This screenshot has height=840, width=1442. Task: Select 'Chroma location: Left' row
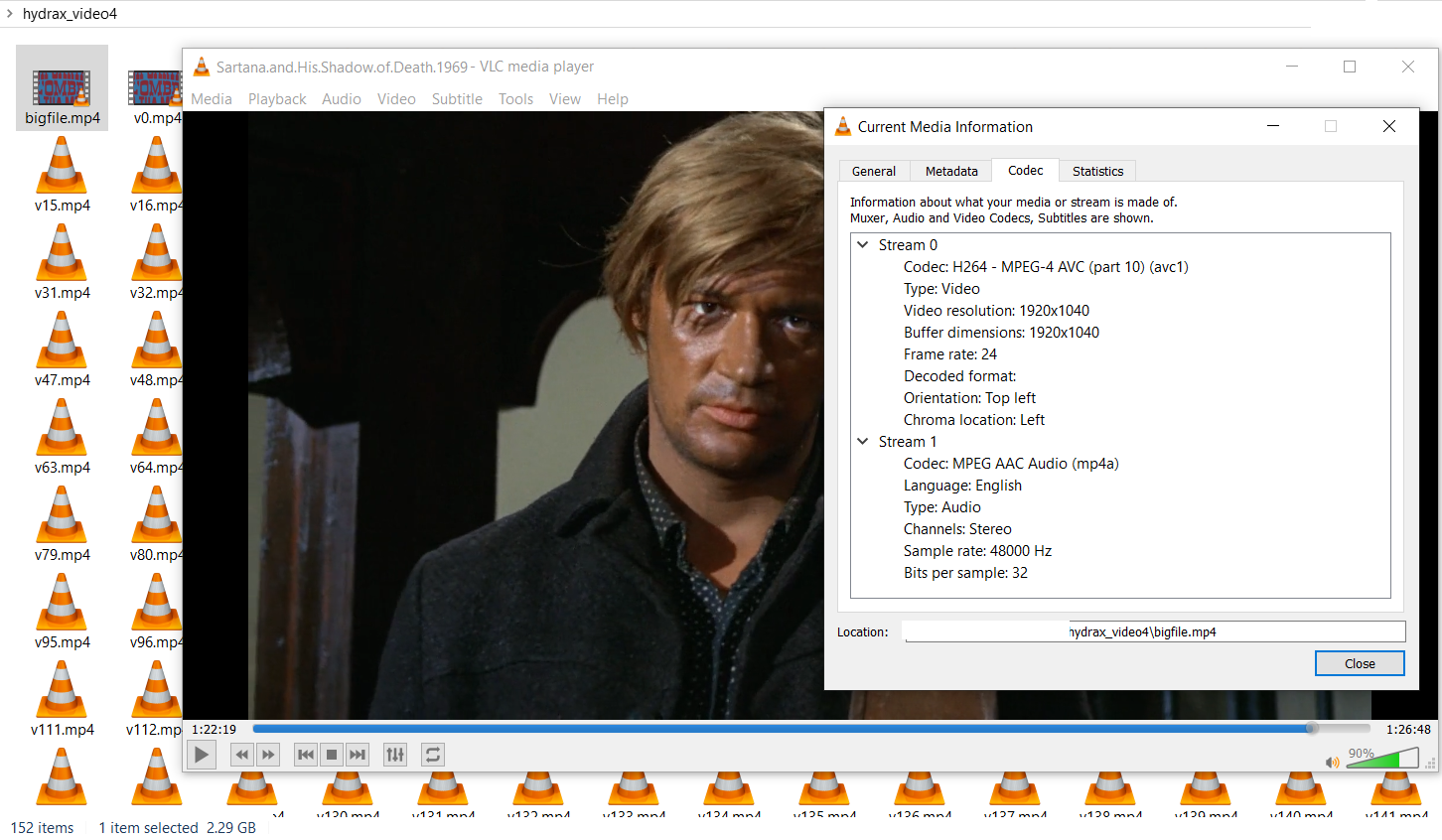coord(974,420)
